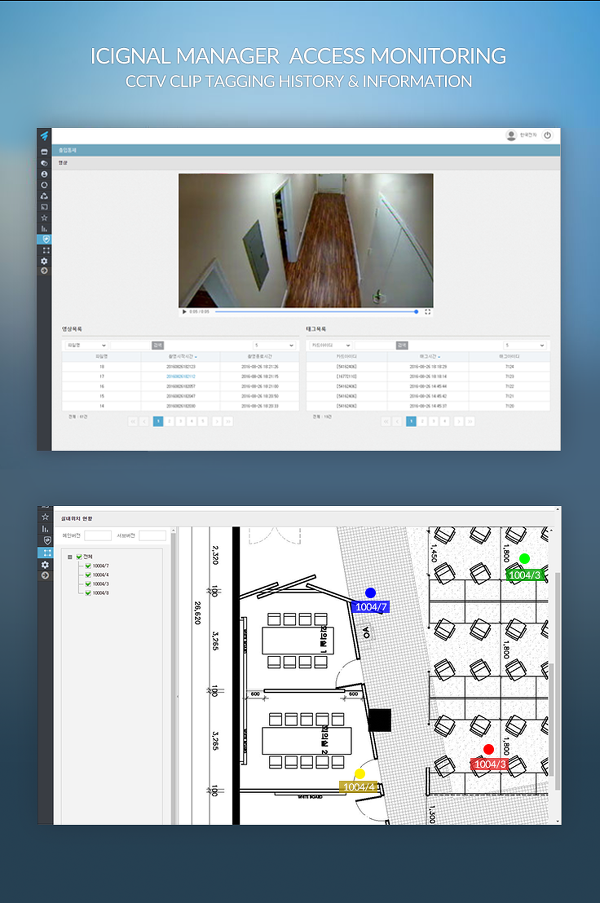Click the sub version input field
Viewport: 600px width, 903px height.
(x=153, y=536)
